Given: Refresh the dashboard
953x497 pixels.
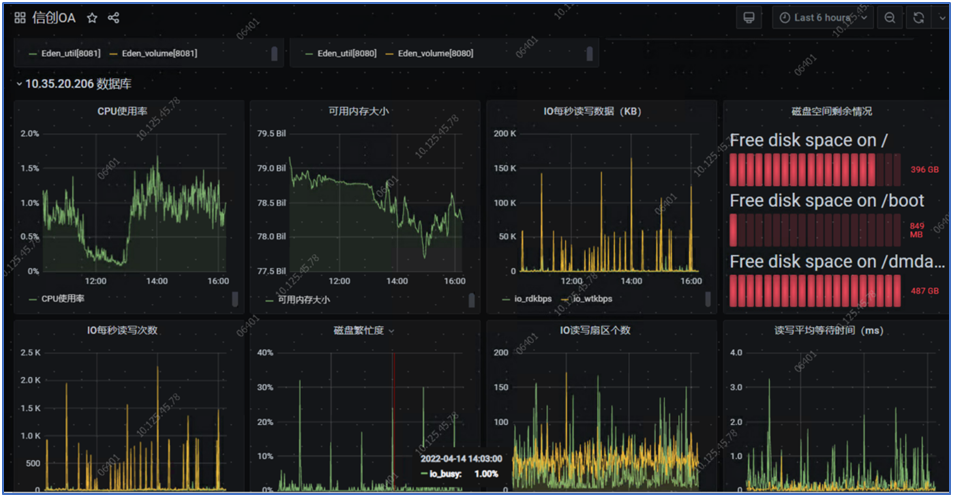Looking at the screenshot, I should tap(918, 18).
